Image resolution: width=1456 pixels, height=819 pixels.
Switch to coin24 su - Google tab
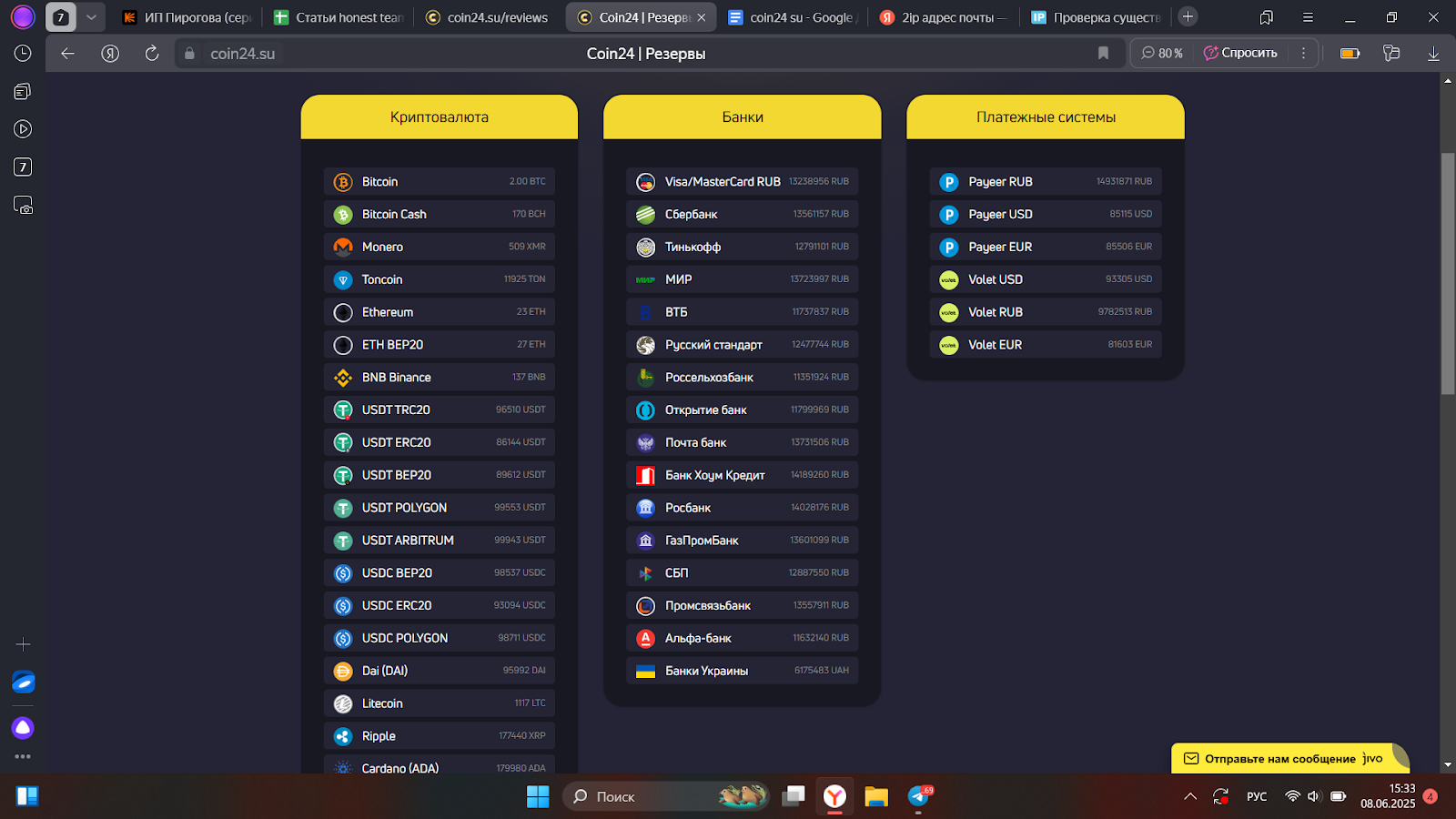pos(793,17)
